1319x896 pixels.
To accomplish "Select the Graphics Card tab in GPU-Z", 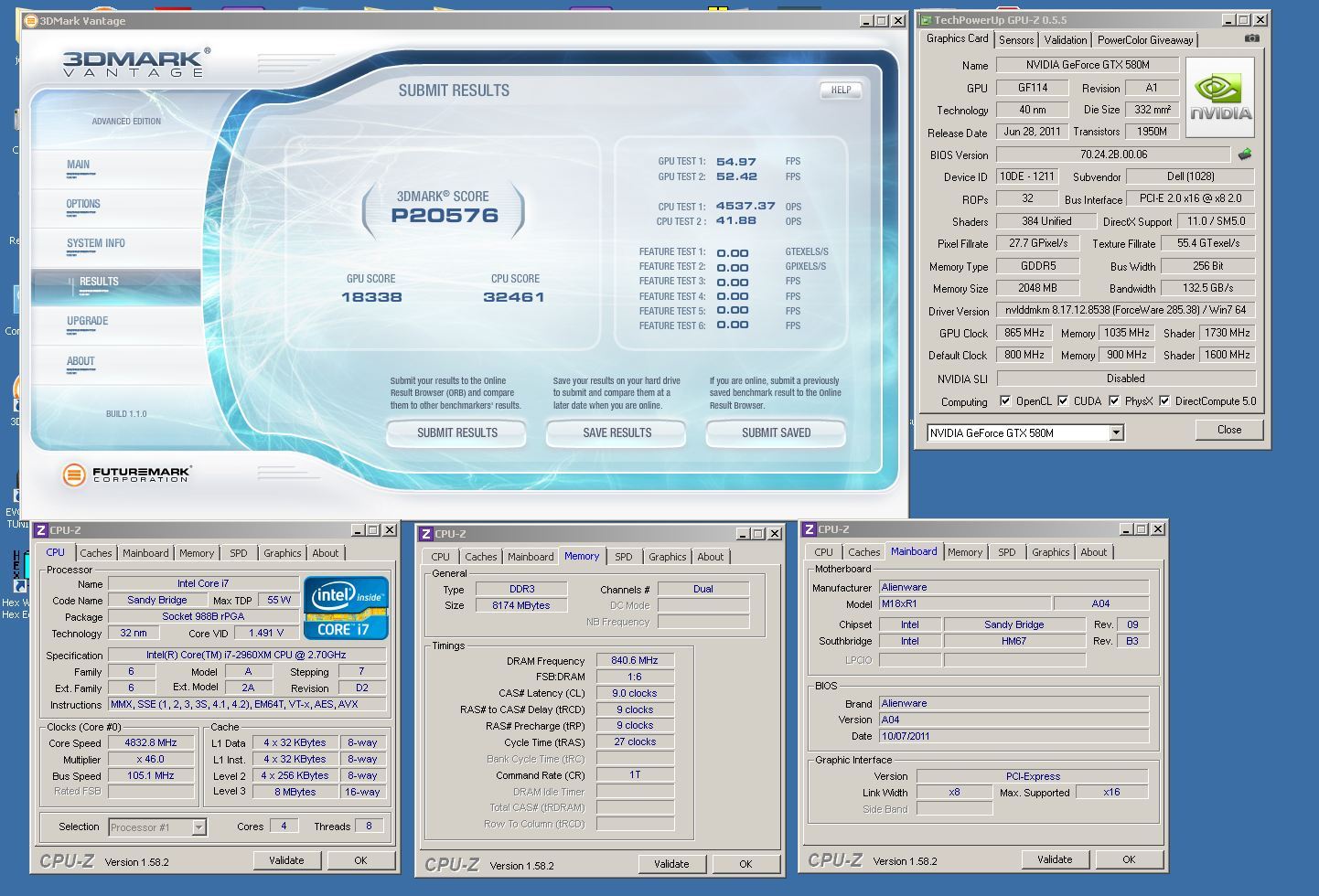I will pyautogui.click(x=957, y=38).
